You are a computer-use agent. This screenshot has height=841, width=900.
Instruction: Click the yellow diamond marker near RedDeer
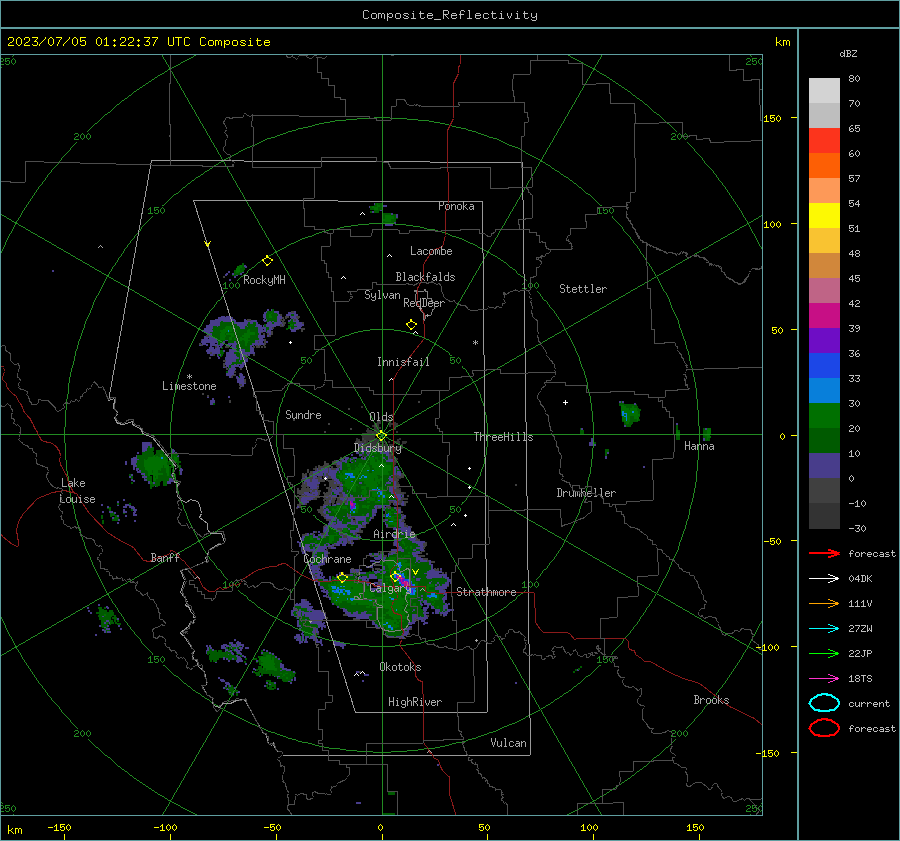click(x=412, y=325)
